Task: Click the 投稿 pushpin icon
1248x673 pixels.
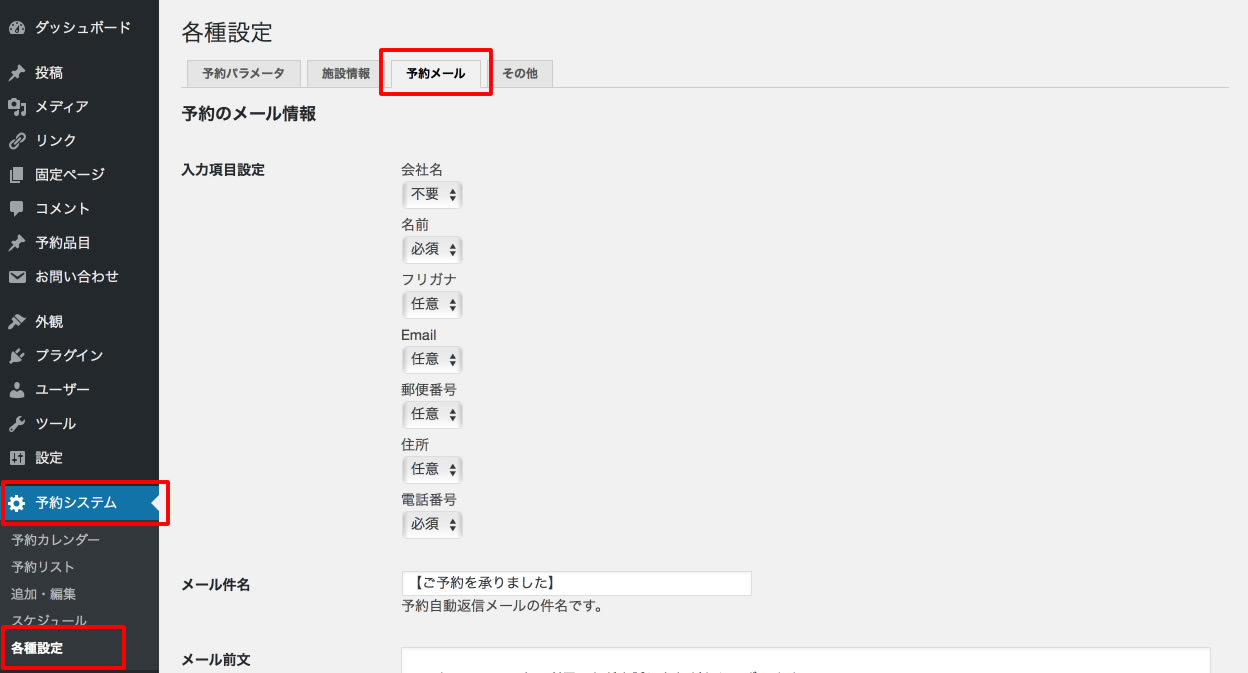Action: point(16,73)
